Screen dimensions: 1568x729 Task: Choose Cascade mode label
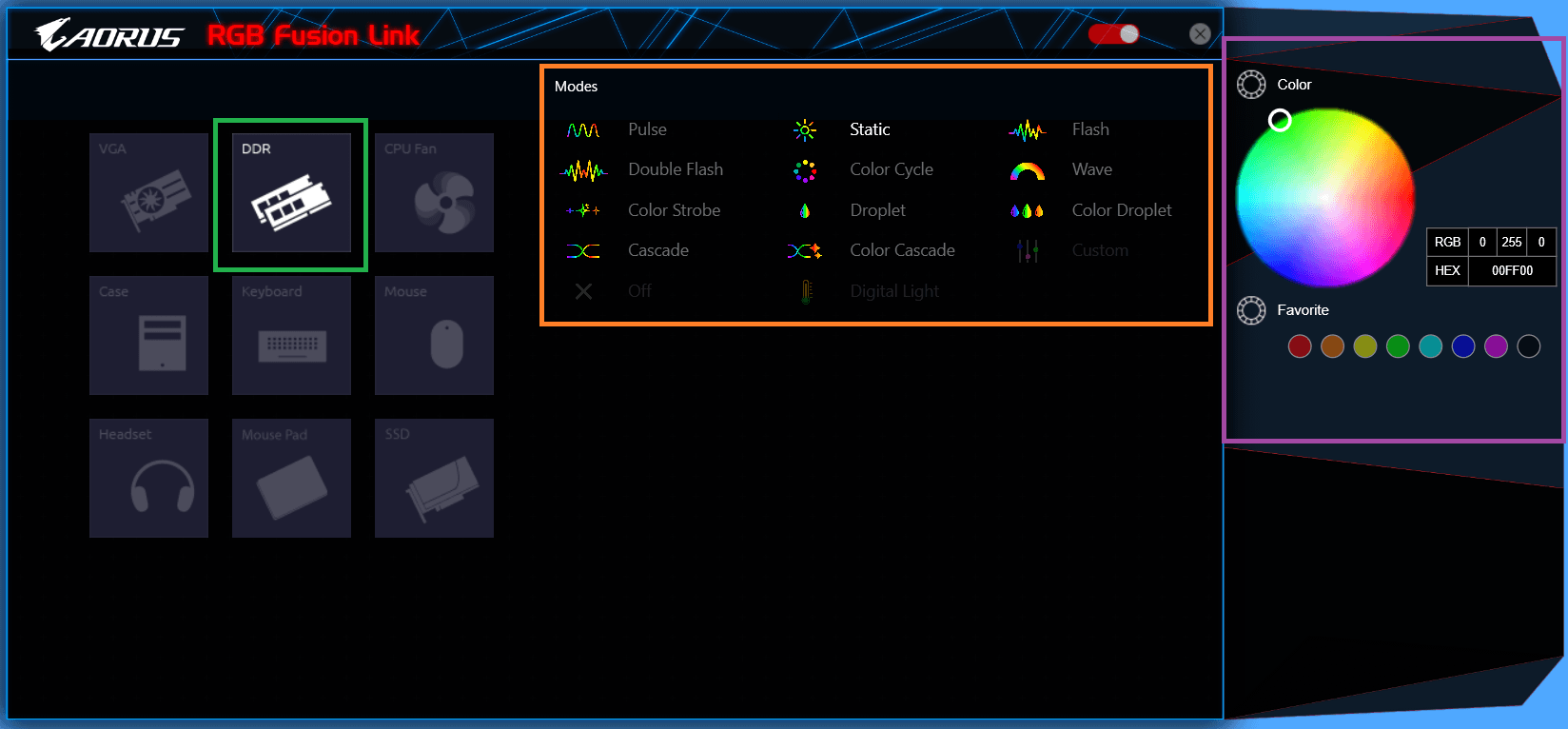(x=658, y=250)
